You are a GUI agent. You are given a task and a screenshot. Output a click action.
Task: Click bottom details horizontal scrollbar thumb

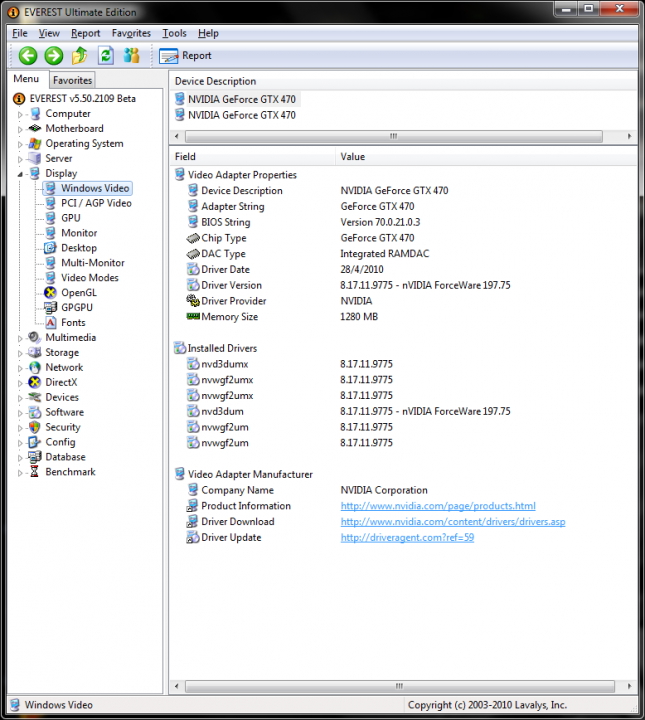click(x=399, y=686)
